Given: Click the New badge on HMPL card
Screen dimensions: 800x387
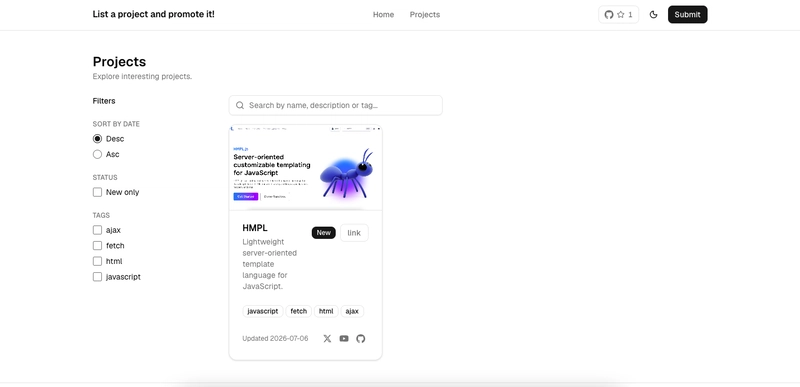Looking at the screenshot, I should coord(323,233).
